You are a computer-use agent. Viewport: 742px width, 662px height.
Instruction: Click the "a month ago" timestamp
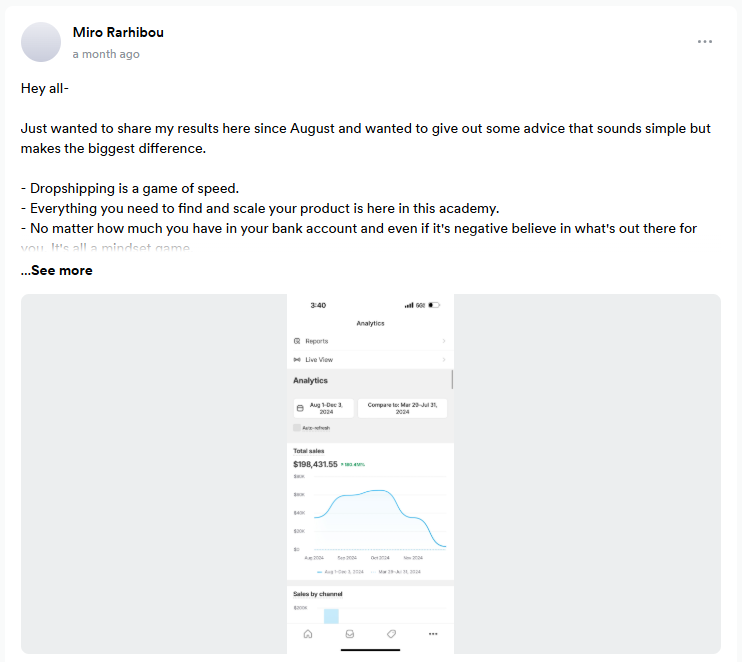tap(106, 54)
